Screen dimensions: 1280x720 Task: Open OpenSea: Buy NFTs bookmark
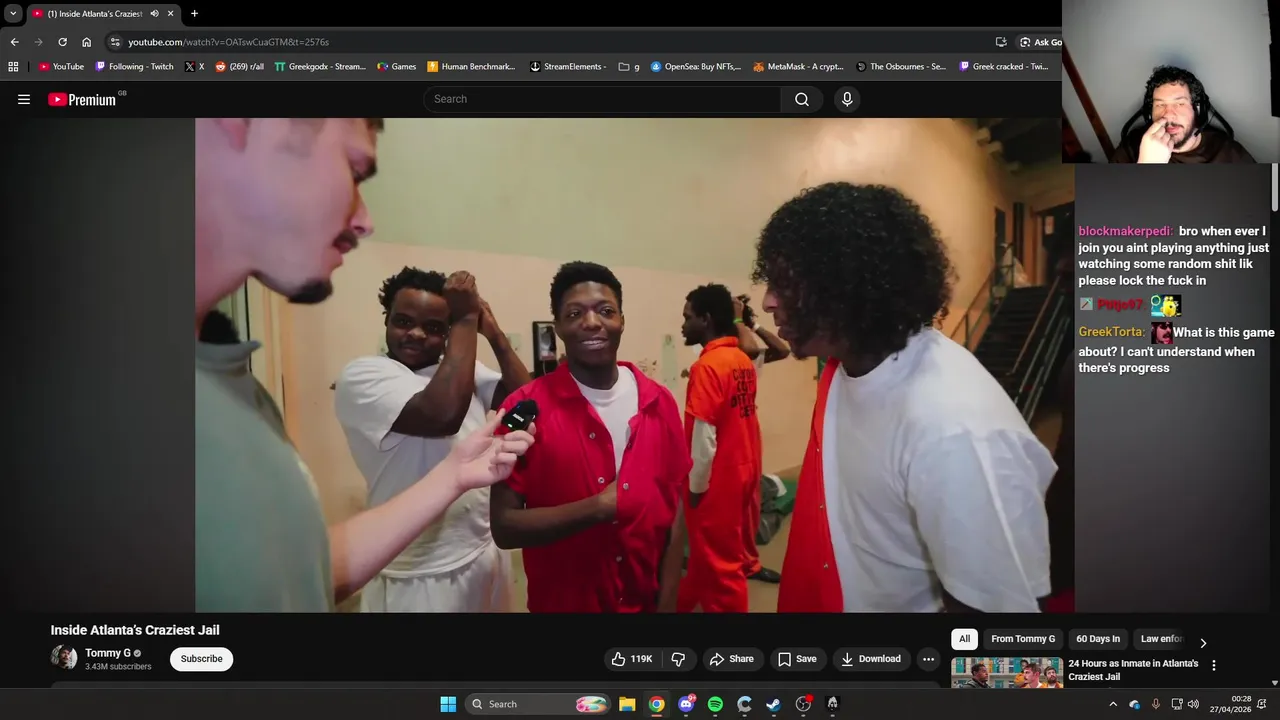point(696,67)
